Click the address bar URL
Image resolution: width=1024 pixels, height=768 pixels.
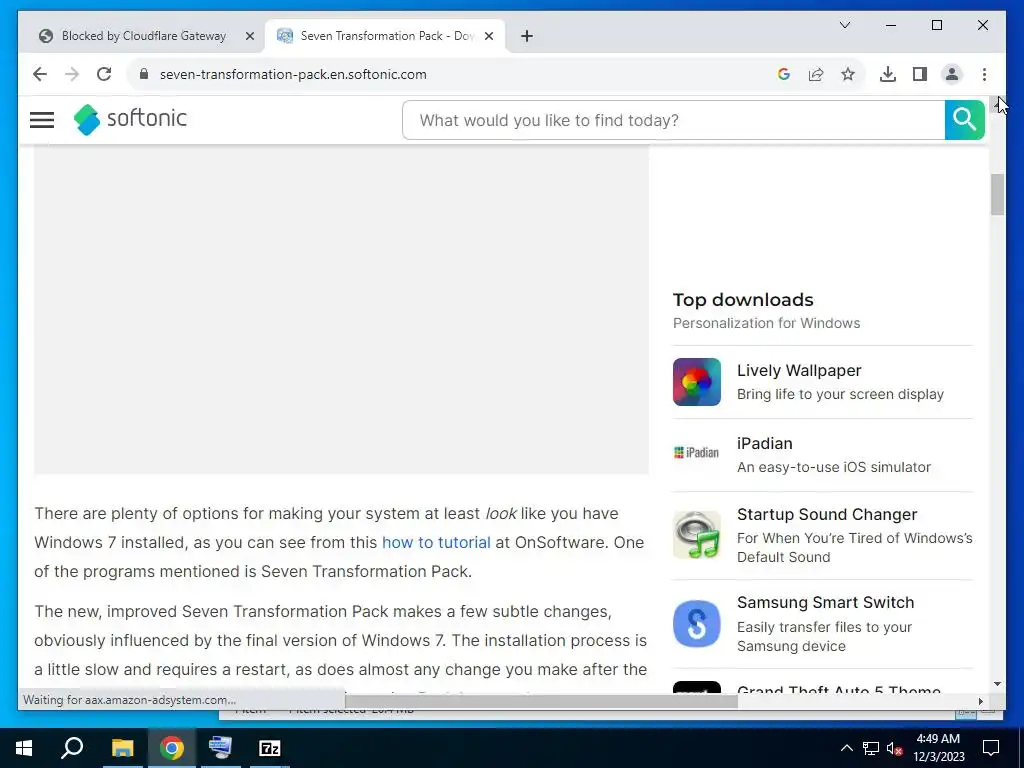293,74
